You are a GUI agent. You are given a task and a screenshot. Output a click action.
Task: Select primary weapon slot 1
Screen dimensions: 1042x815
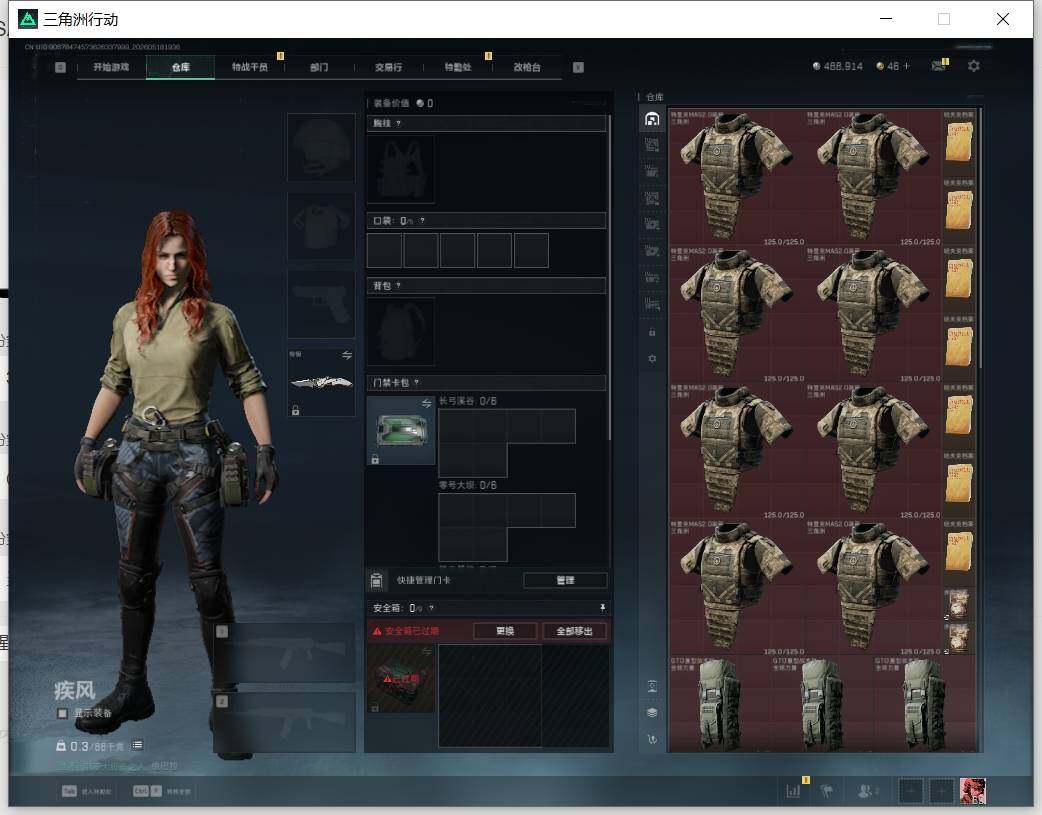coord(284,653)
